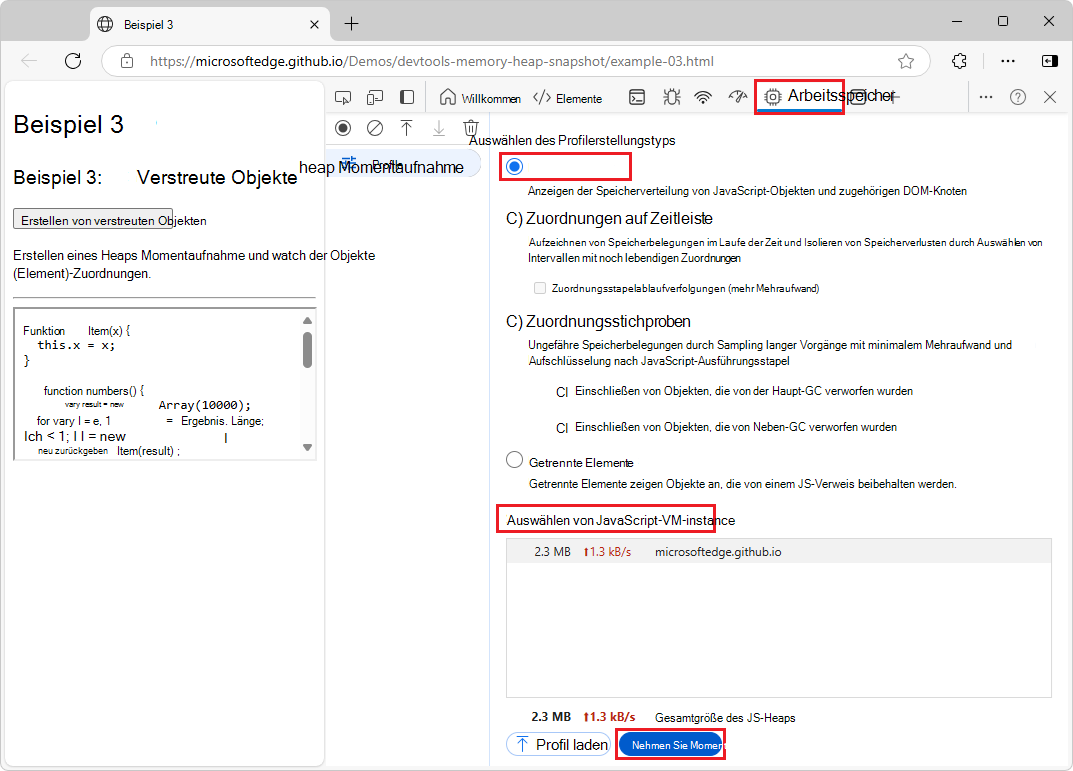Open the issues bug icon
This screenshot has width=1073, height=771.
672,96
